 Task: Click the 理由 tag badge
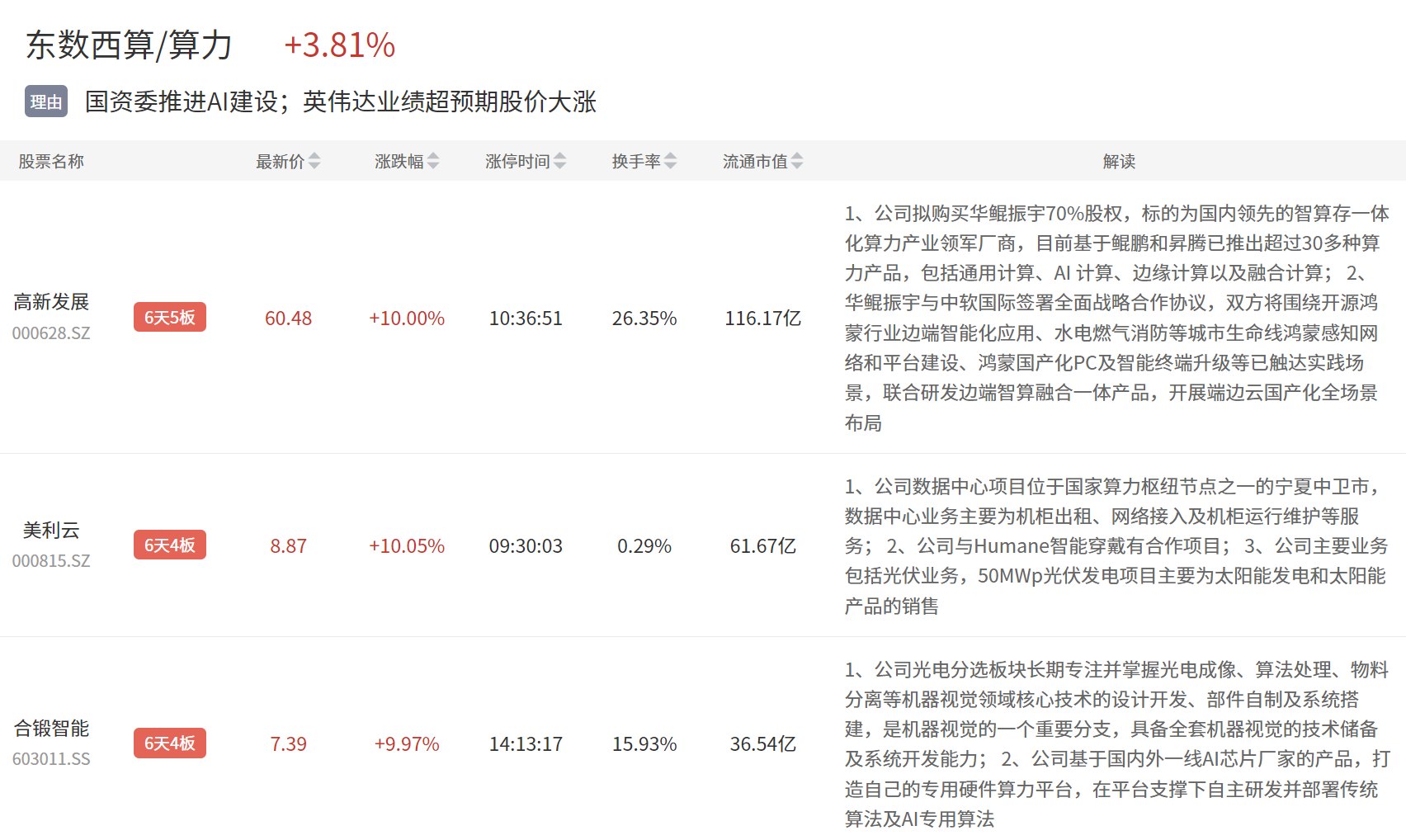[46, 101]
